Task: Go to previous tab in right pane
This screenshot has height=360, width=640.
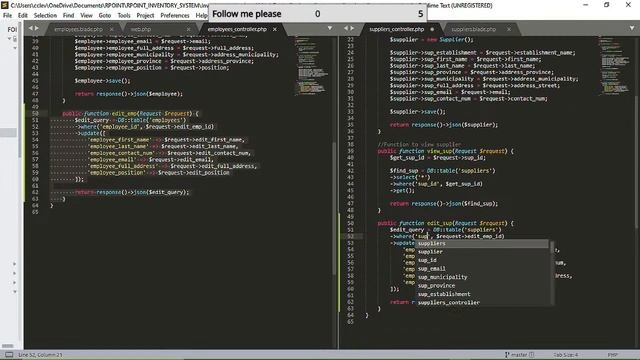Action: pos(346,28)
